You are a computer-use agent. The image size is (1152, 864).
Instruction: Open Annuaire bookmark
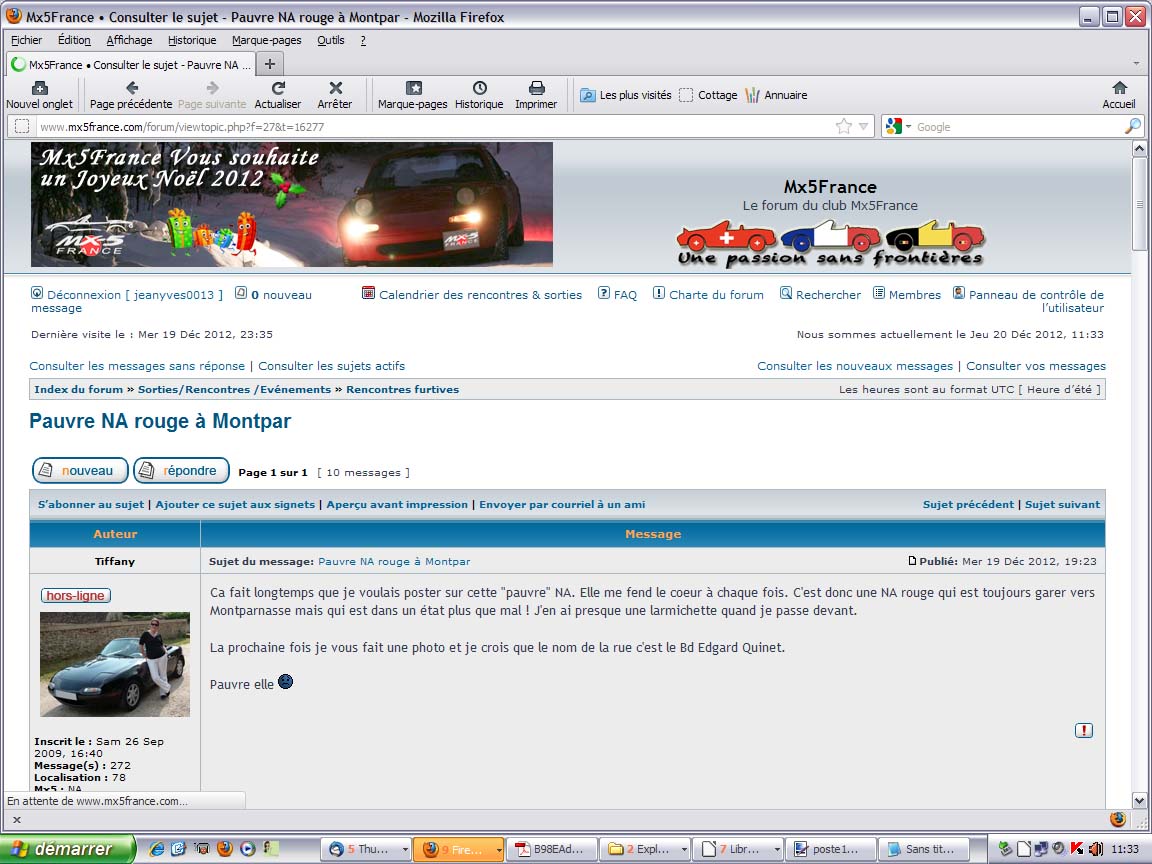pyautogui.click(x=776, y=95)
